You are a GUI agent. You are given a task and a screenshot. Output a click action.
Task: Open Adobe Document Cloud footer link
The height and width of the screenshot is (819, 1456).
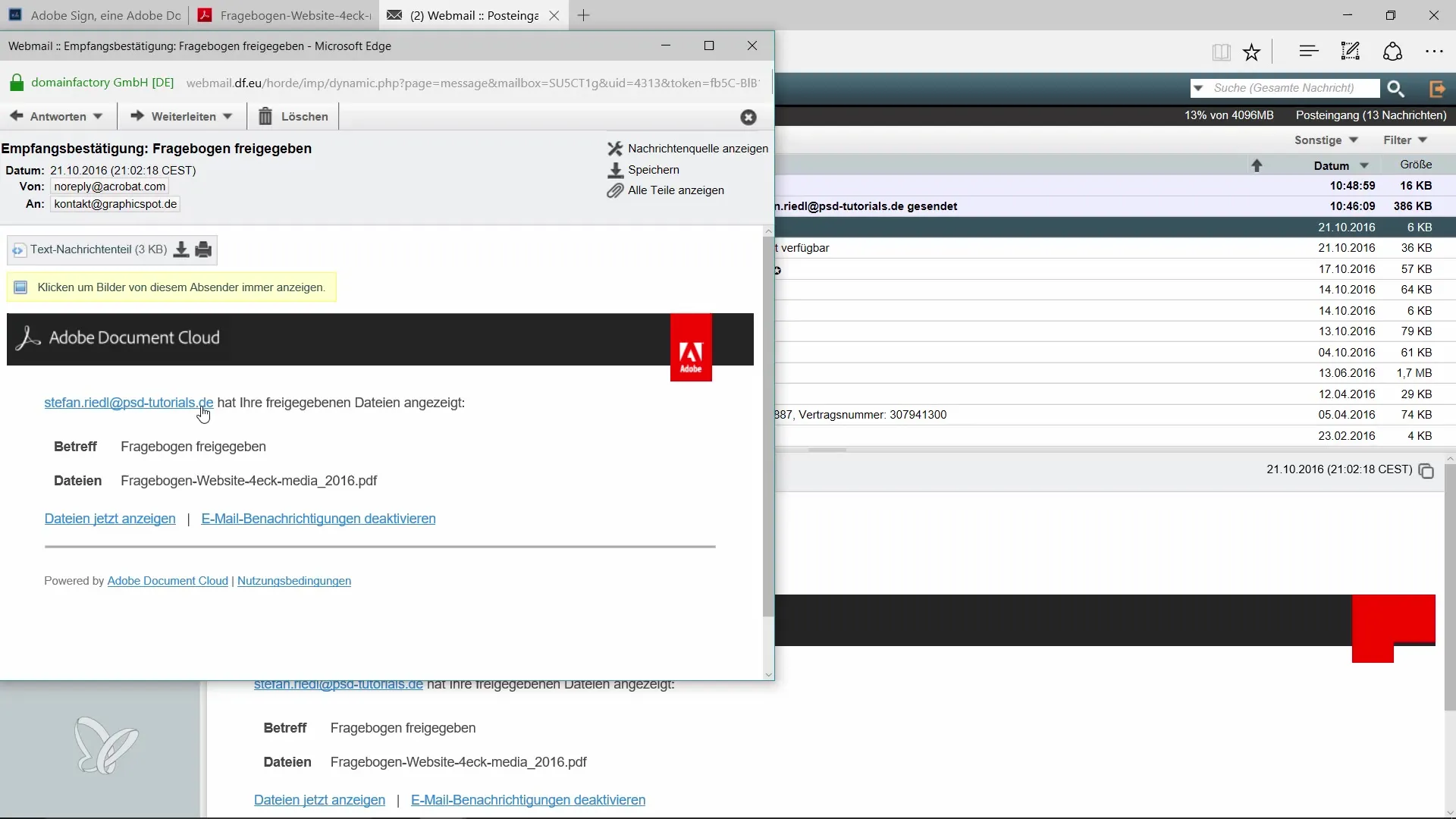pyautogui.click(x=168, y=581)
